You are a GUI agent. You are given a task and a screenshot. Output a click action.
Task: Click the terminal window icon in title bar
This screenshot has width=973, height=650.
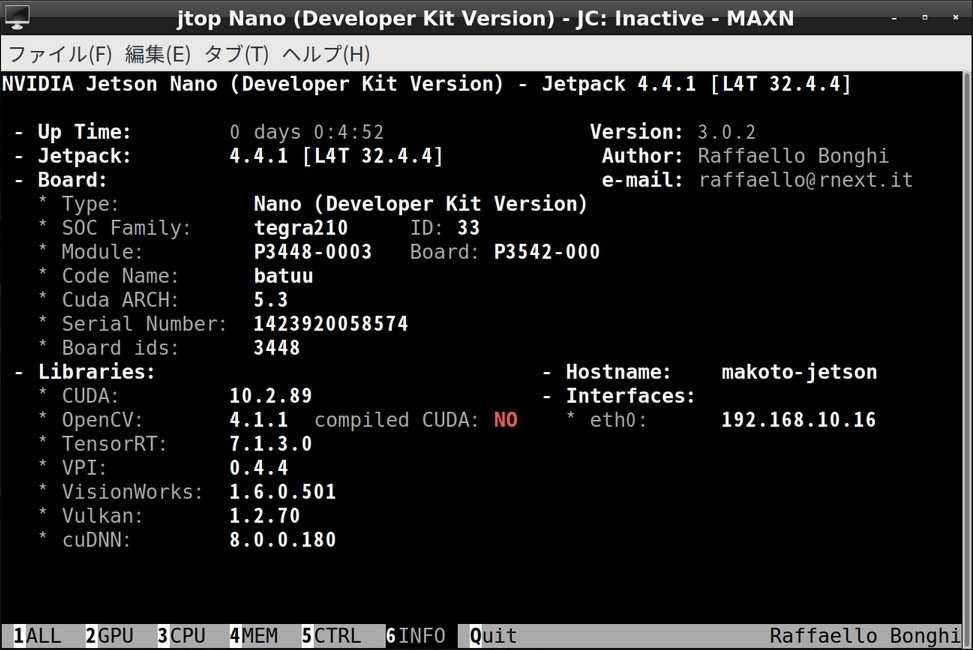(x=17, y=17)
